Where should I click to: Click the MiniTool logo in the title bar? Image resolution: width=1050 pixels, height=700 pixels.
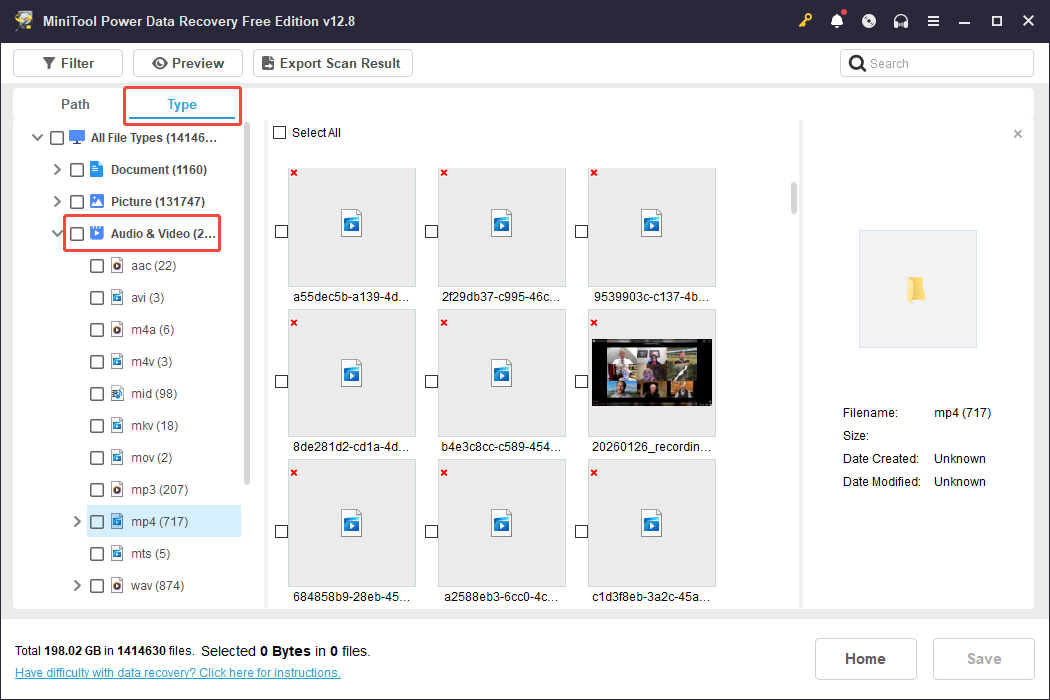(22, 20)
